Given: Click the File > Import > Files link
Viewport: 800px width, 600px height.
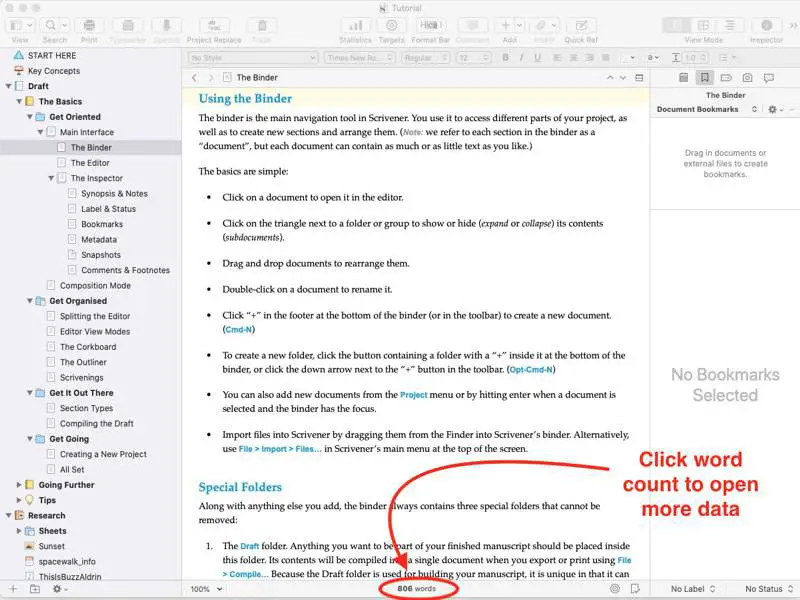Looking at the screenshot, I should point(280,449).
